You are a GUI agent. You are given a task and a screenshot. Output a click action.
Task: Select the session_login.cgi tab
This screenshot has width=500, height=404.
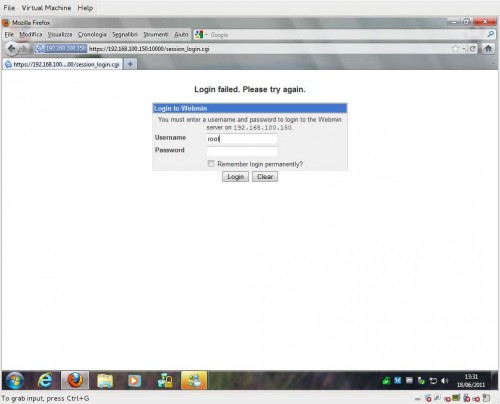pyautogui.click(x=63, y=64)
